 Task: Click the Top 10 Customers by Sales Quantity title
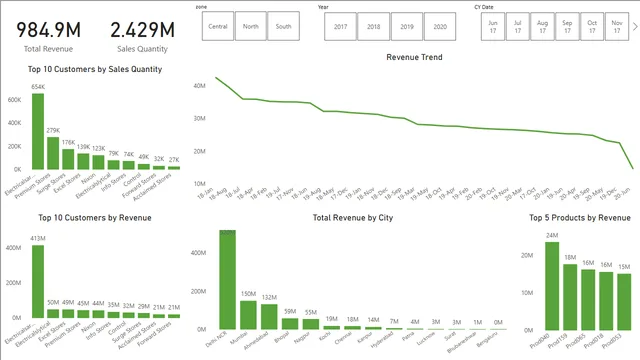point(95,69)
